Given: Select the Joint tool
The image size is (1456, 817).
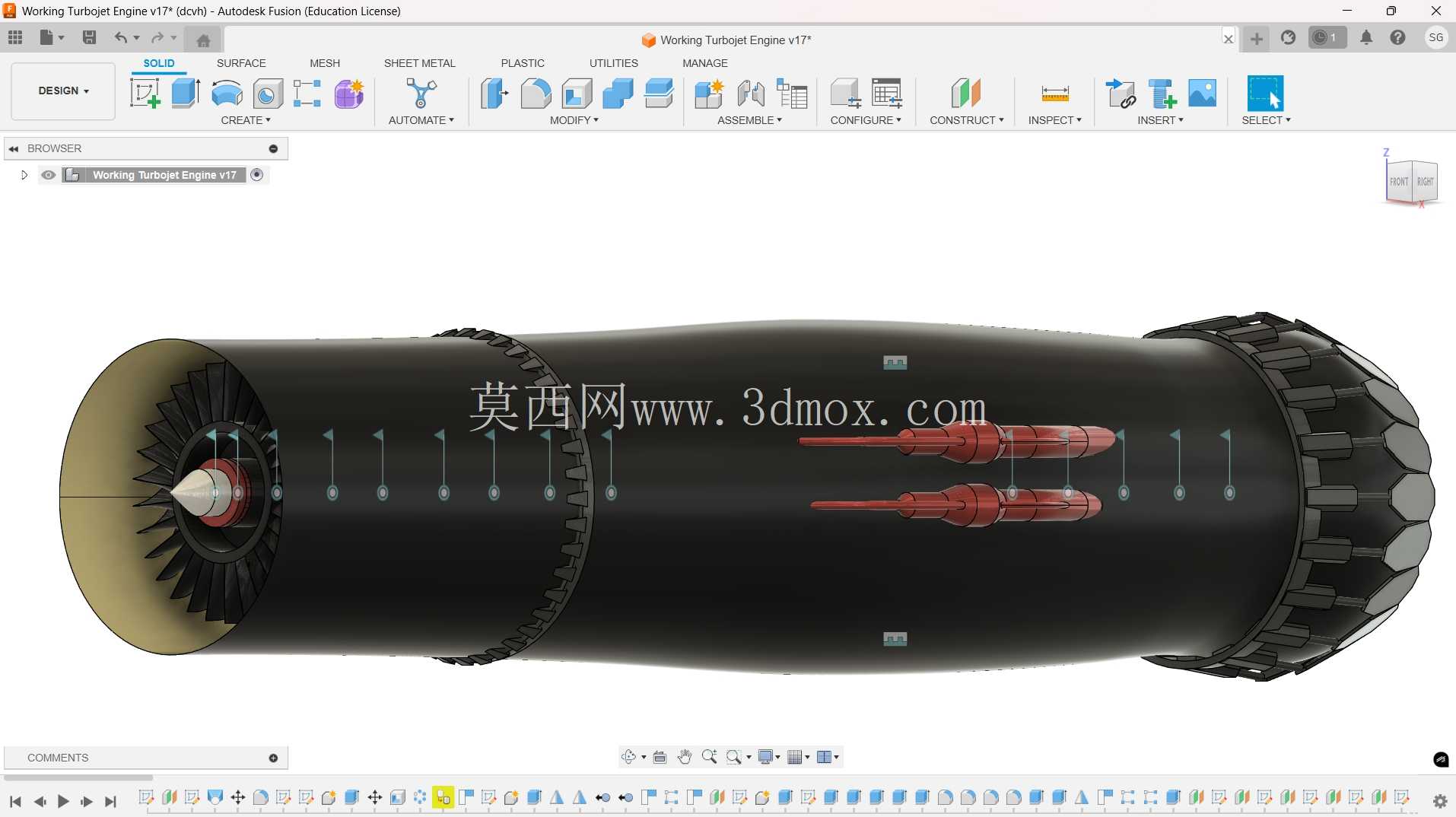Looking at the screenshot, I should [x=751, y=94].
